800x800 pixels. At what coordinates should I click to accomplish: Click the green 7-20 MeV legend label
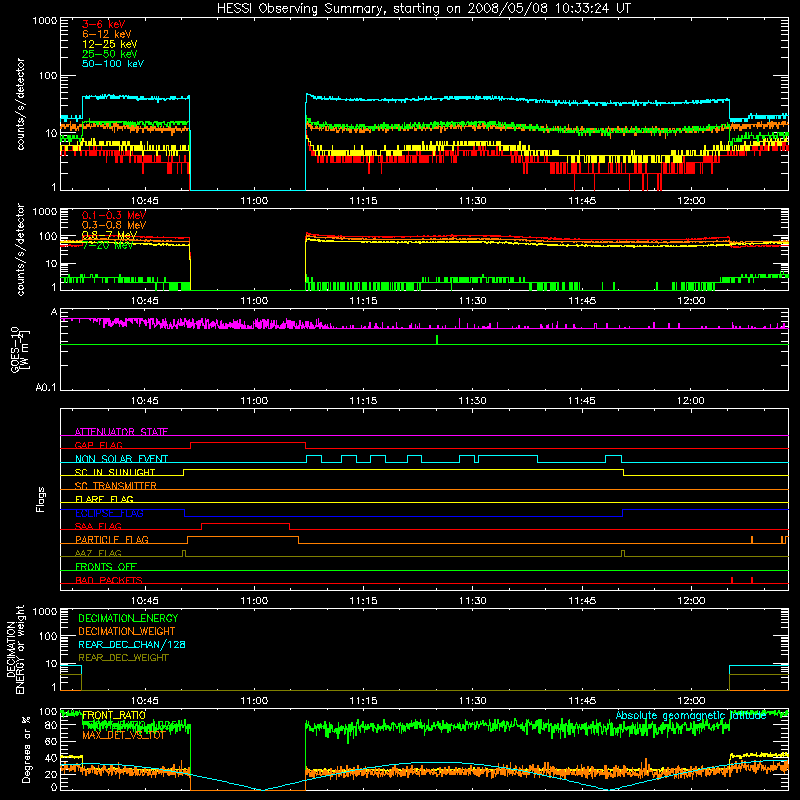(x=107, y=245)
